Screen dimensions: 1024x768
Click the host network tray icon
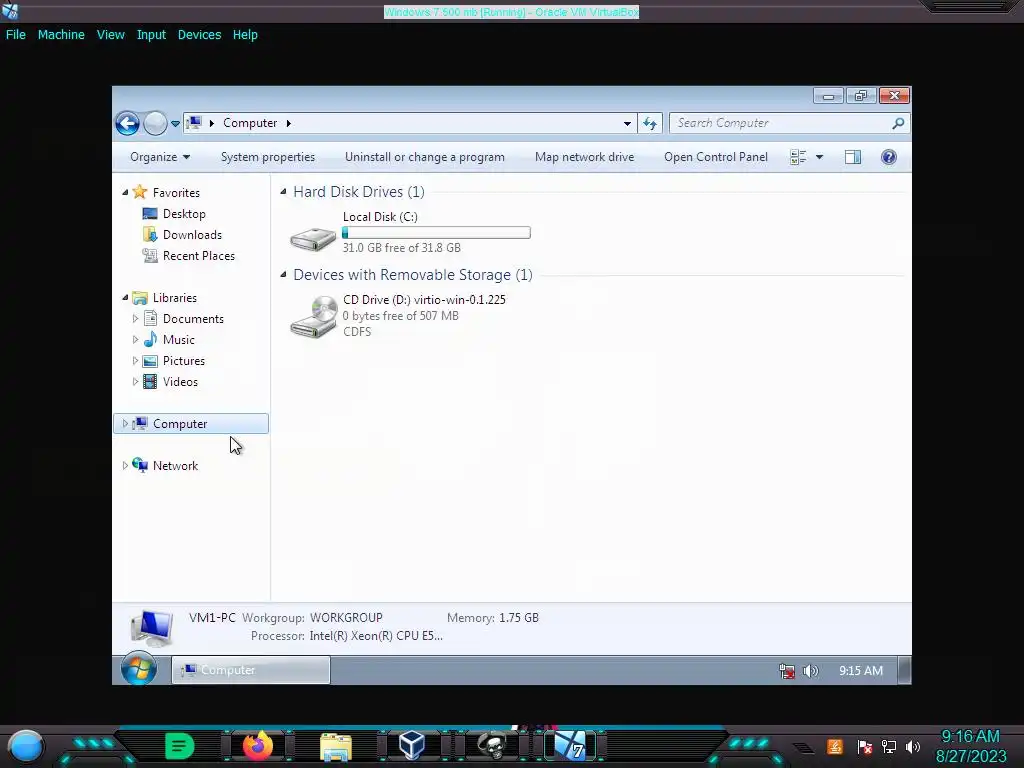click(x=889, y=746)
